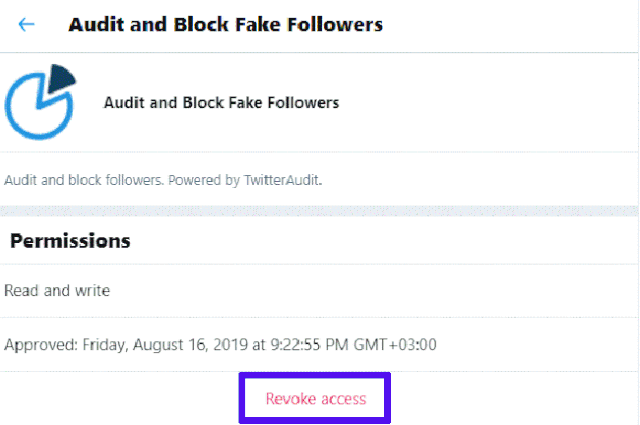The image size is (640, 425).
Task: Click the app description text line
Action: point(163,180)
